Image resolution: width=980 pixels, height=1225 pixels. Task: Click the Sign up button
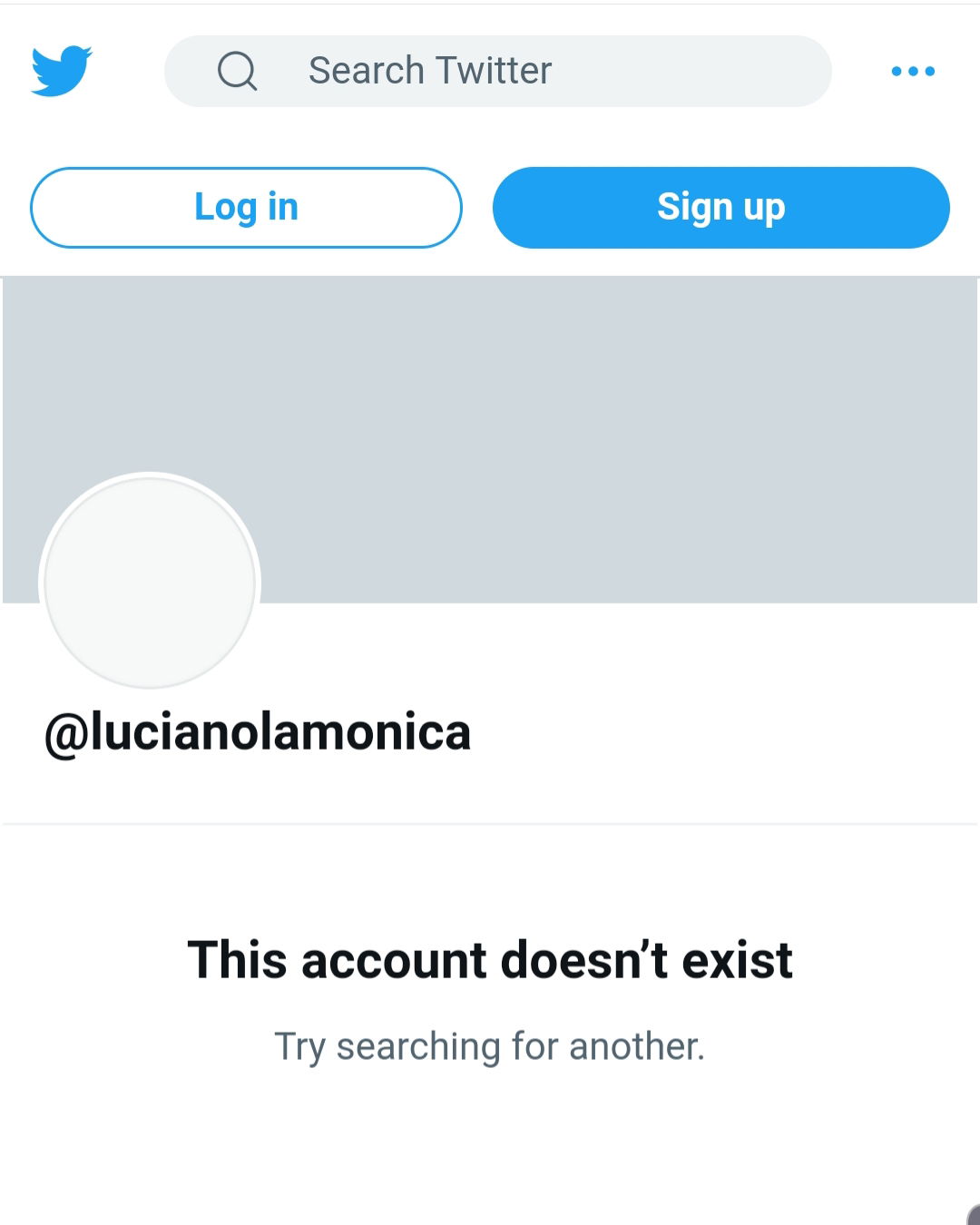[721, 207]
